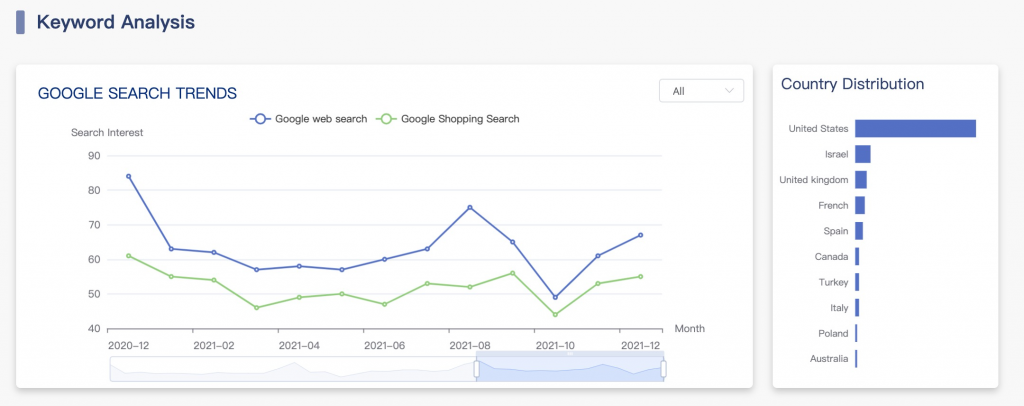The width and height of the screenshot is (1024, 406).
Task: Click web search data point at 2020-12
Action: (128, 176)
